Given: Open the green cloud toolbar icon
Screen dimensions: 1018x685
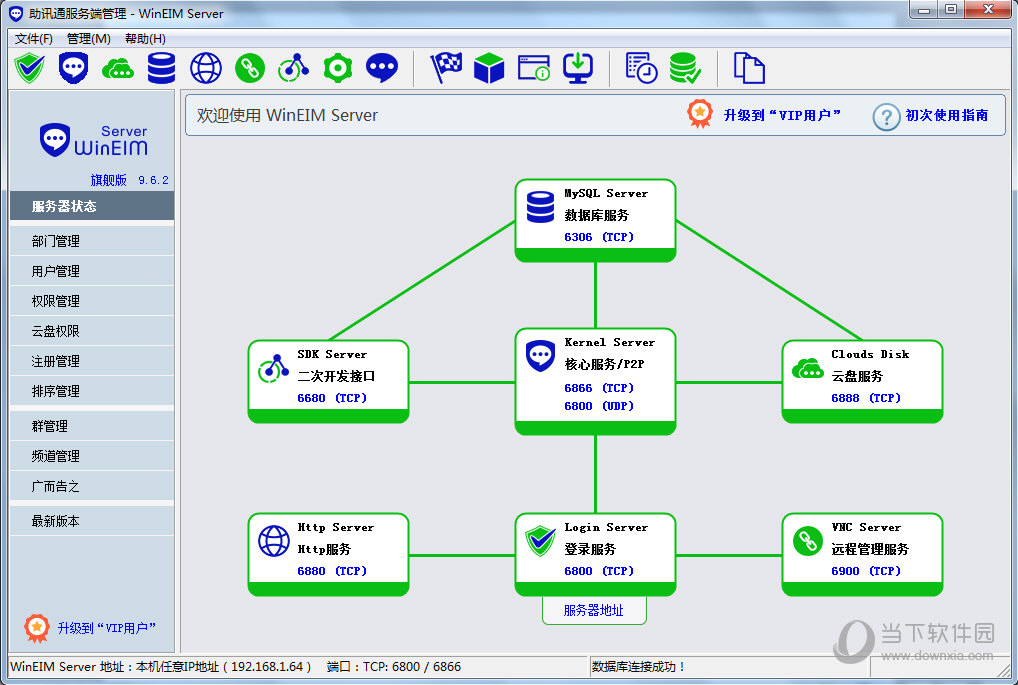Looking at the screenshot, I should pos(118,68).
